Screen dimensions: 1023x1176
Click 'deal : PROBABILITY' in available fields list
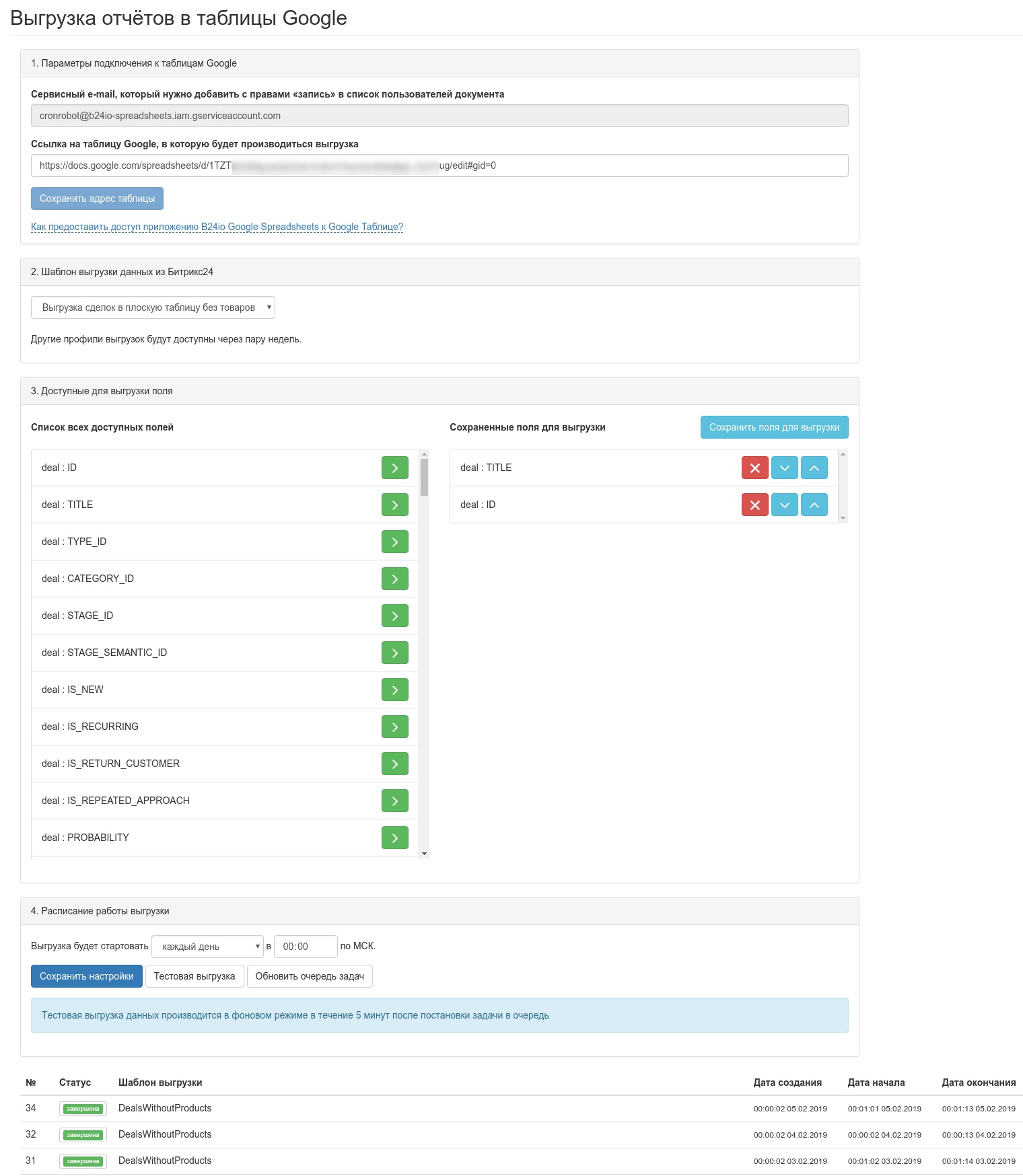[x=85, y=838]
